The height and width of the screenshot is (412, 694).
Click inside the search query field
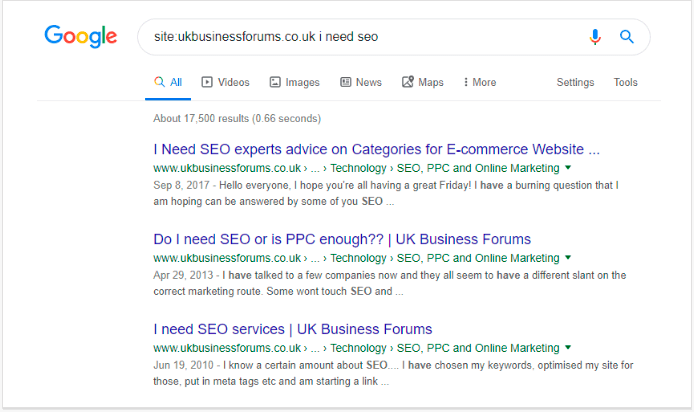363,37
